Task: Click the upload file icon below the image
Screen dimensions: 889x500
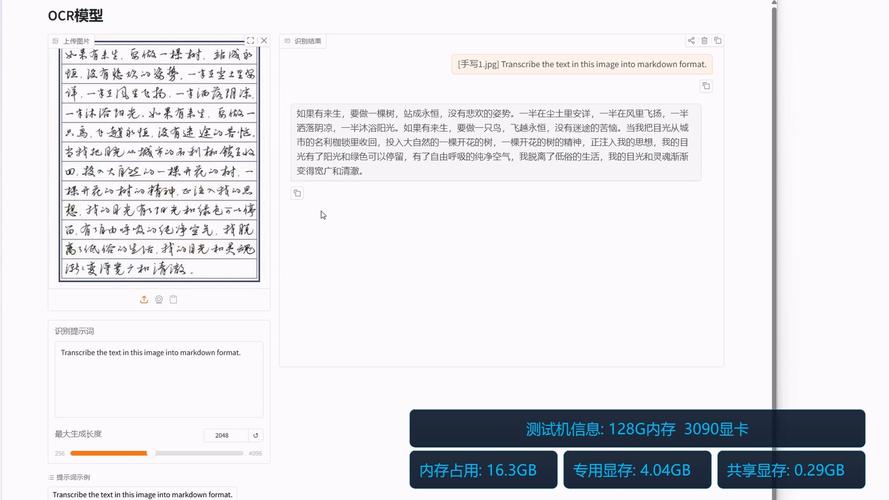Action: (x=144, y=299)
